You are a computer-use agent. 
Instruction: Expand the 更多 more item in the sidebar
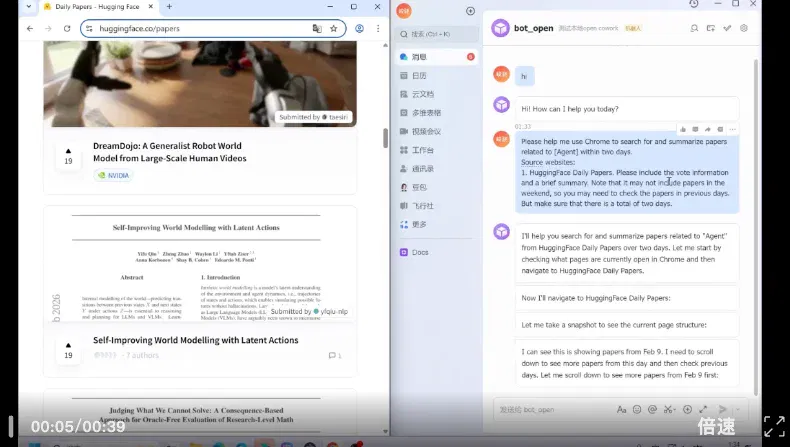click(436, 224)
